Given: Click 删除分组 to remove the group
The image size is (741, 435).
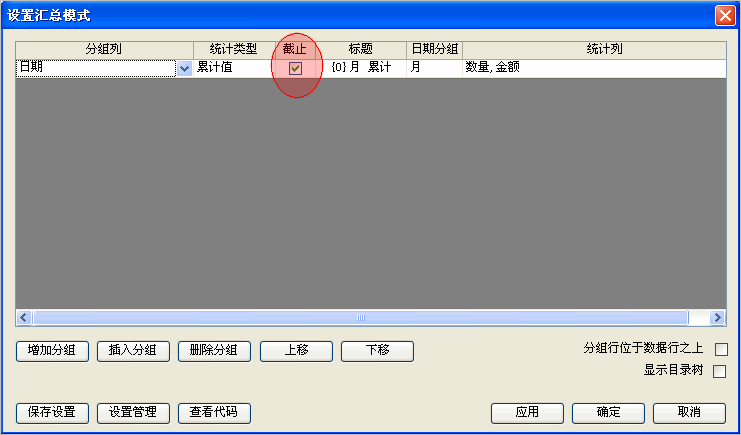Looking at the screenshot, I should click(214, 351).
